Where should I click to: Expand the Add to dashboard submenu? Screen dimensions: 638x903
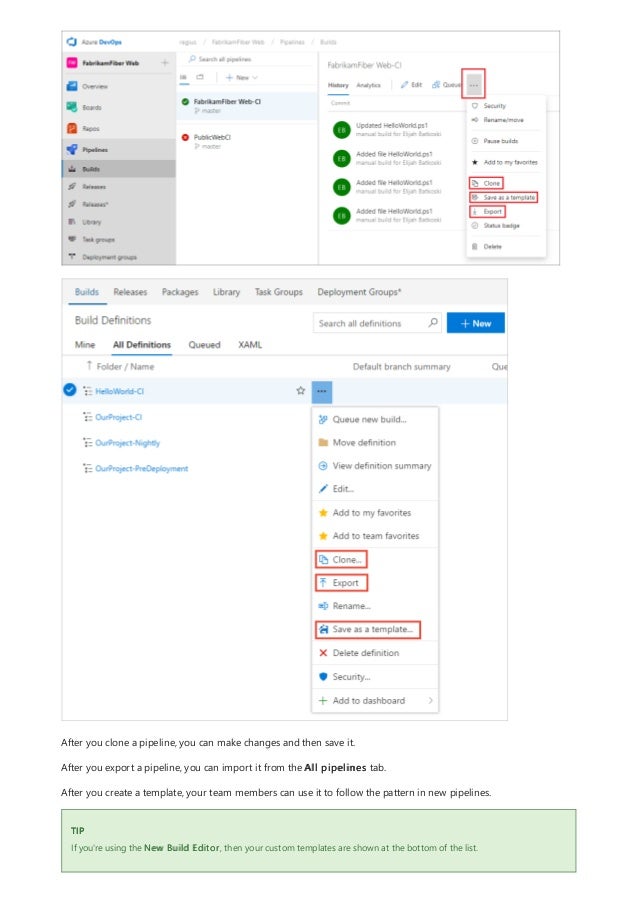tap(375, 700)
